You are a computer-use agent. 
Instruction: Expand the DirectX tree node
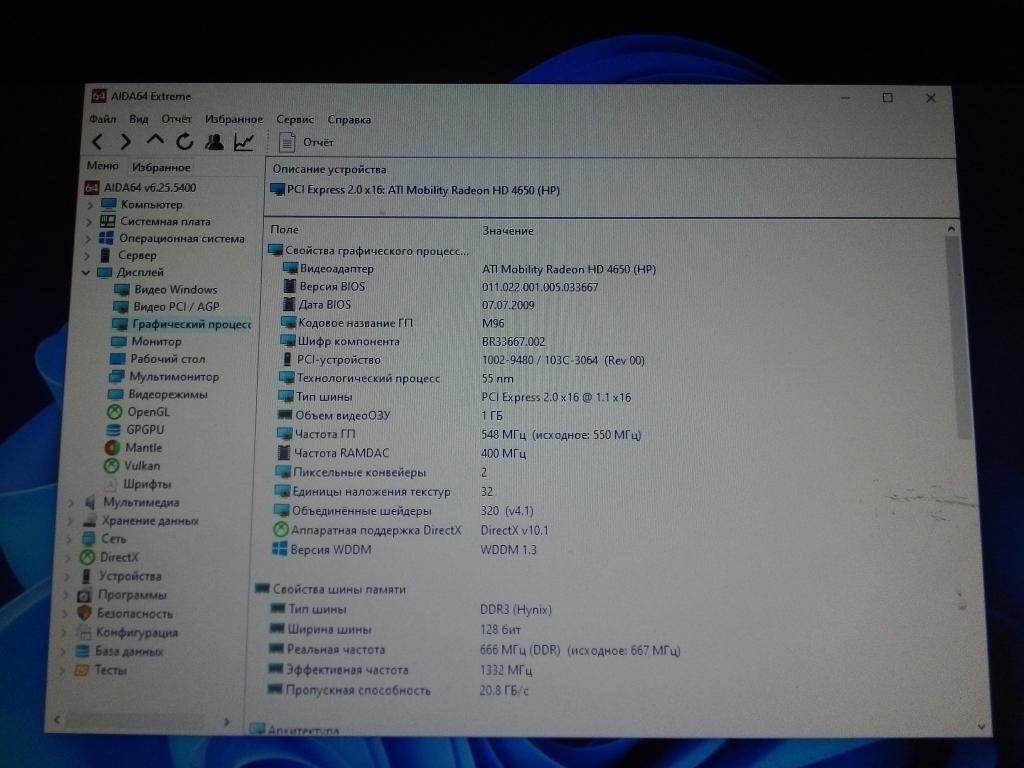(68, 558)
